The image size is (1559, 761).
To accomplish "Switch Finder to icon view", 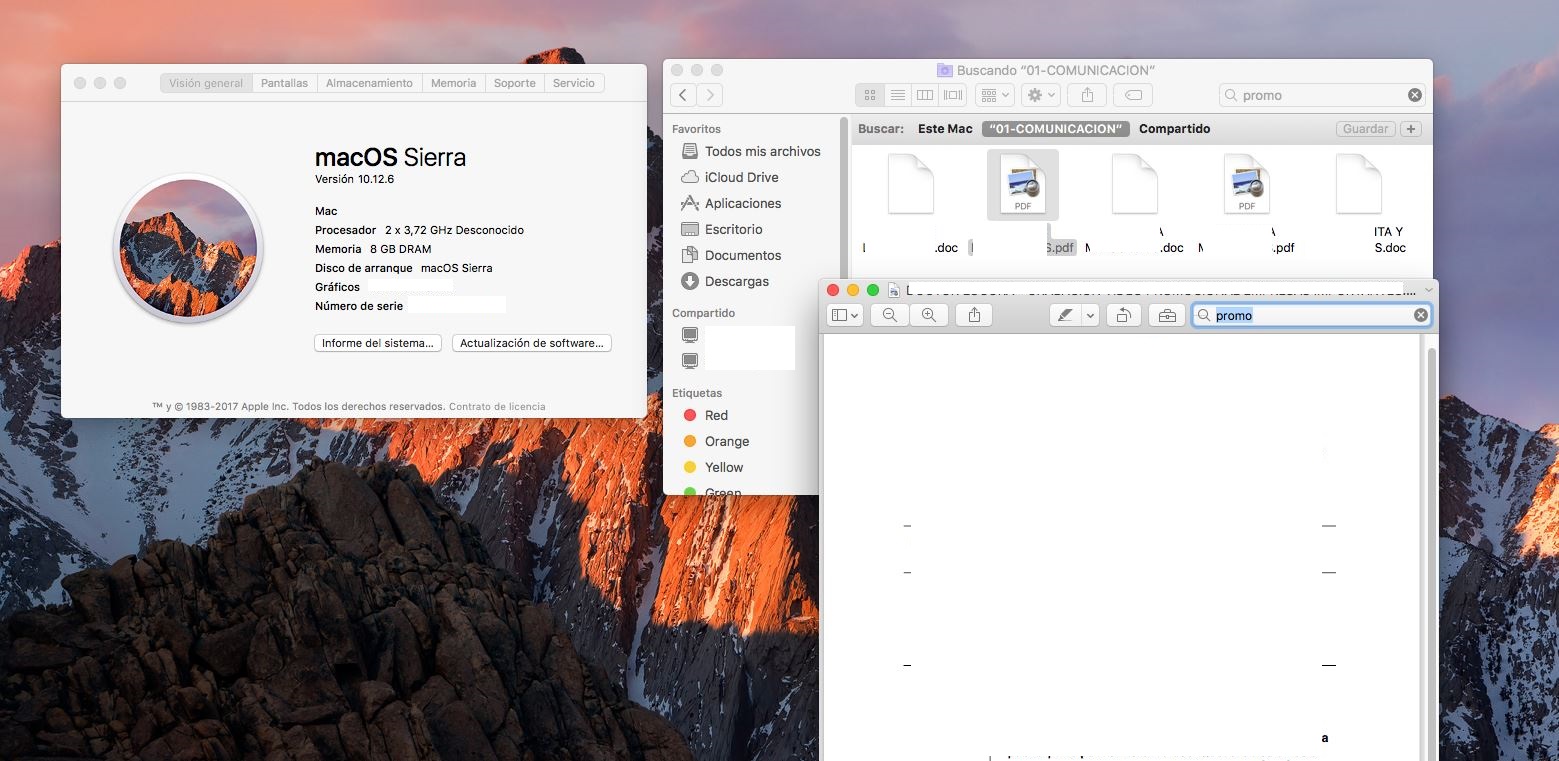I will 869,95.
